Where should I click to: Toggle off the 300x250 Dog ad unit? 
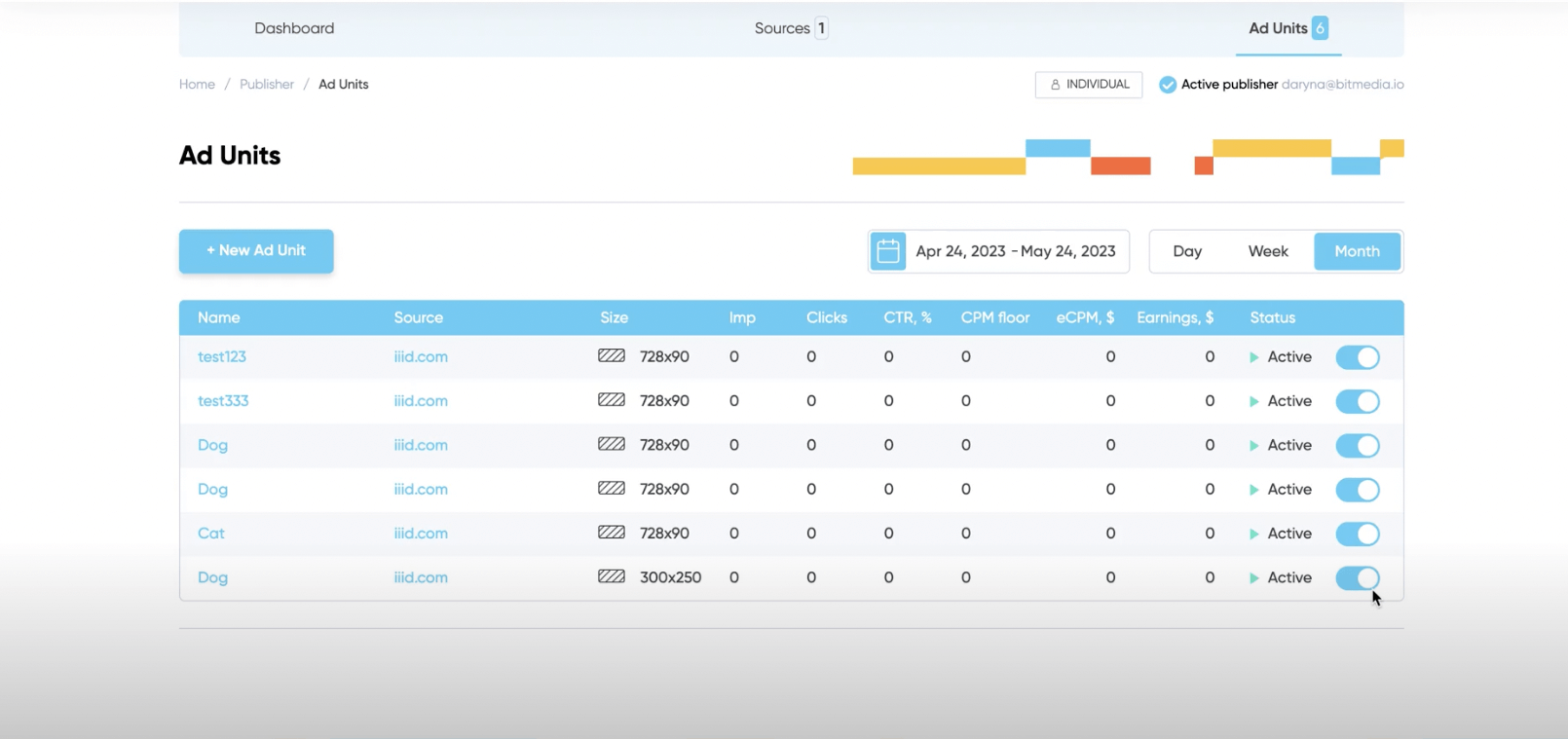pos(1357,577)
